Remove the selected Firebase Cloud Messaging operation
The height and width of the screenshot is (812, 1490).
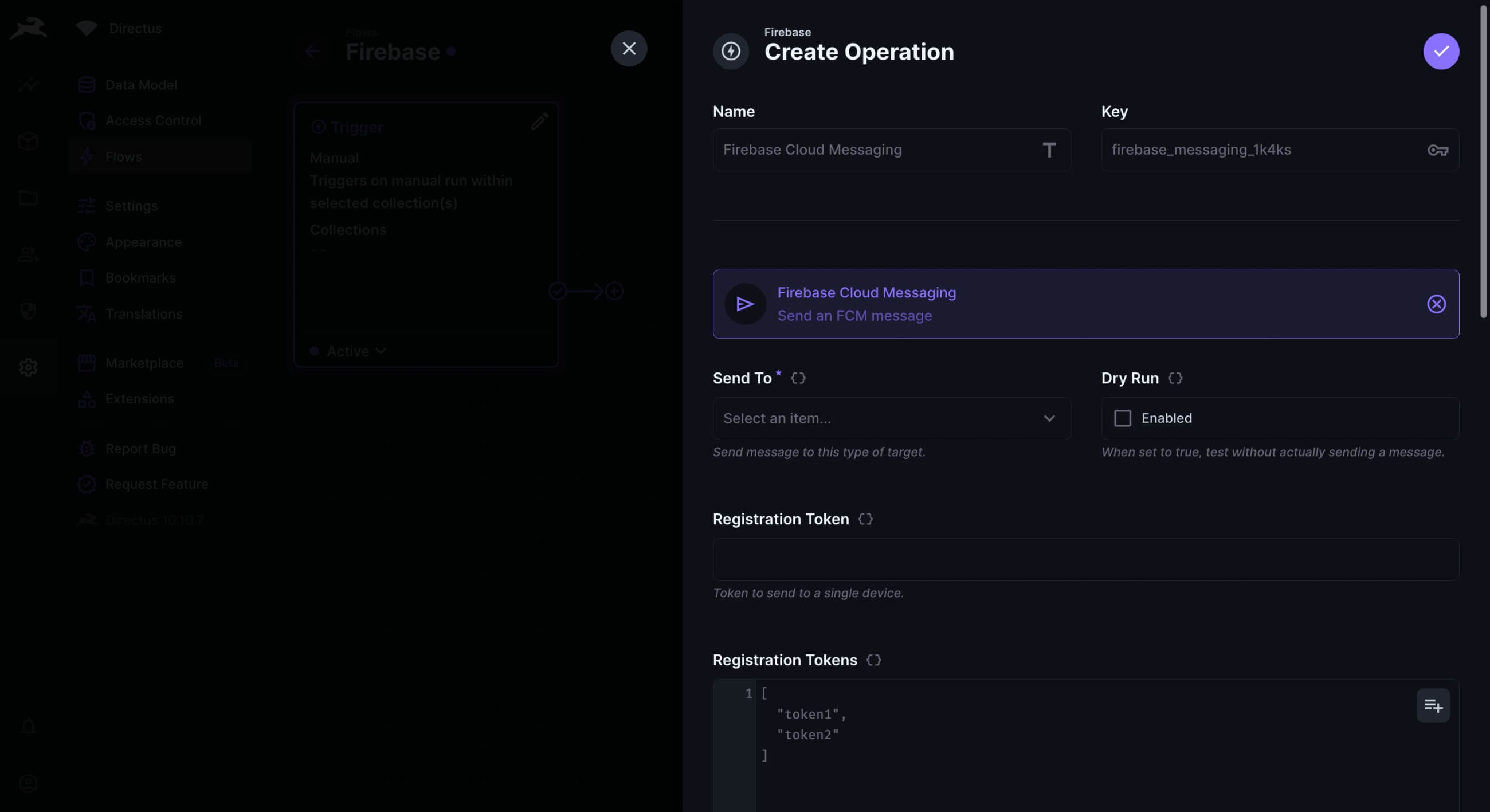click(1436, 304)
